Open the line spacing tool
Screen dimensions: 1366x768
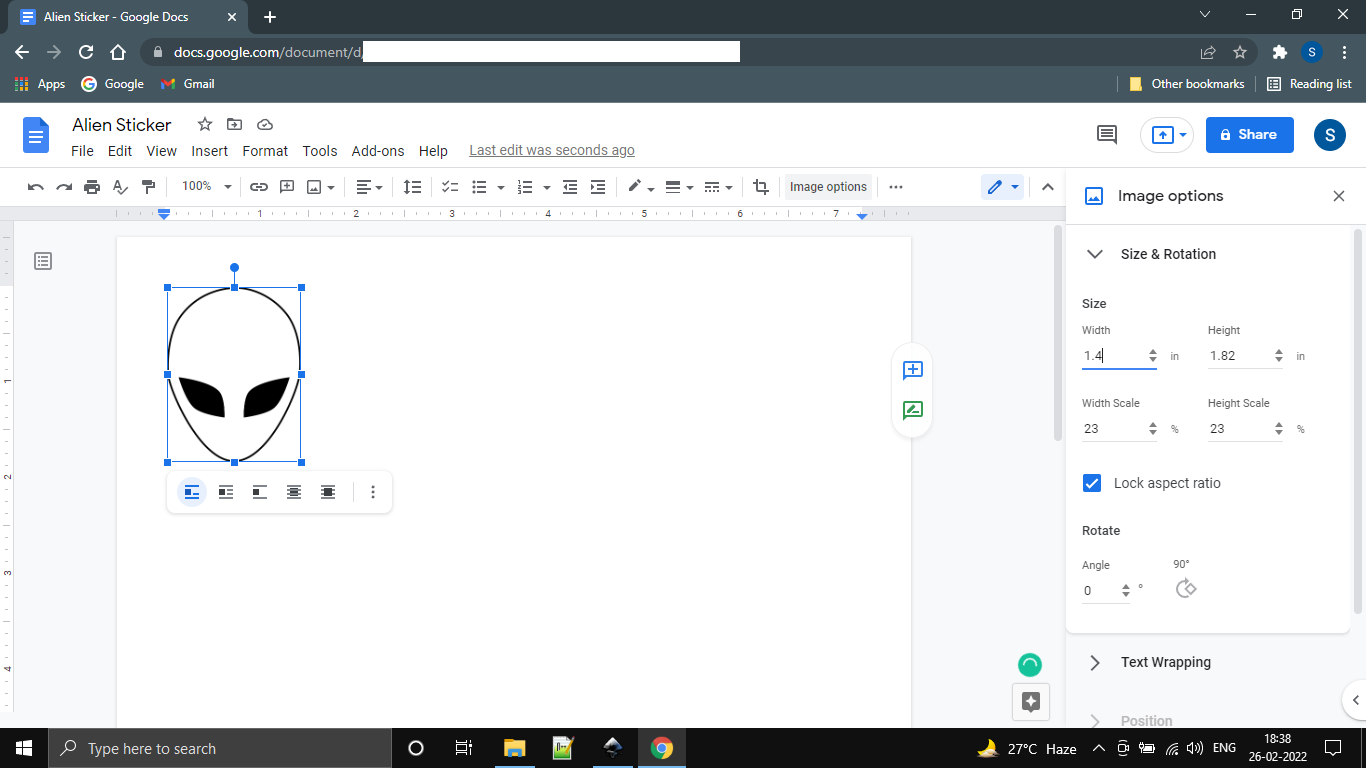pos(412,186)
